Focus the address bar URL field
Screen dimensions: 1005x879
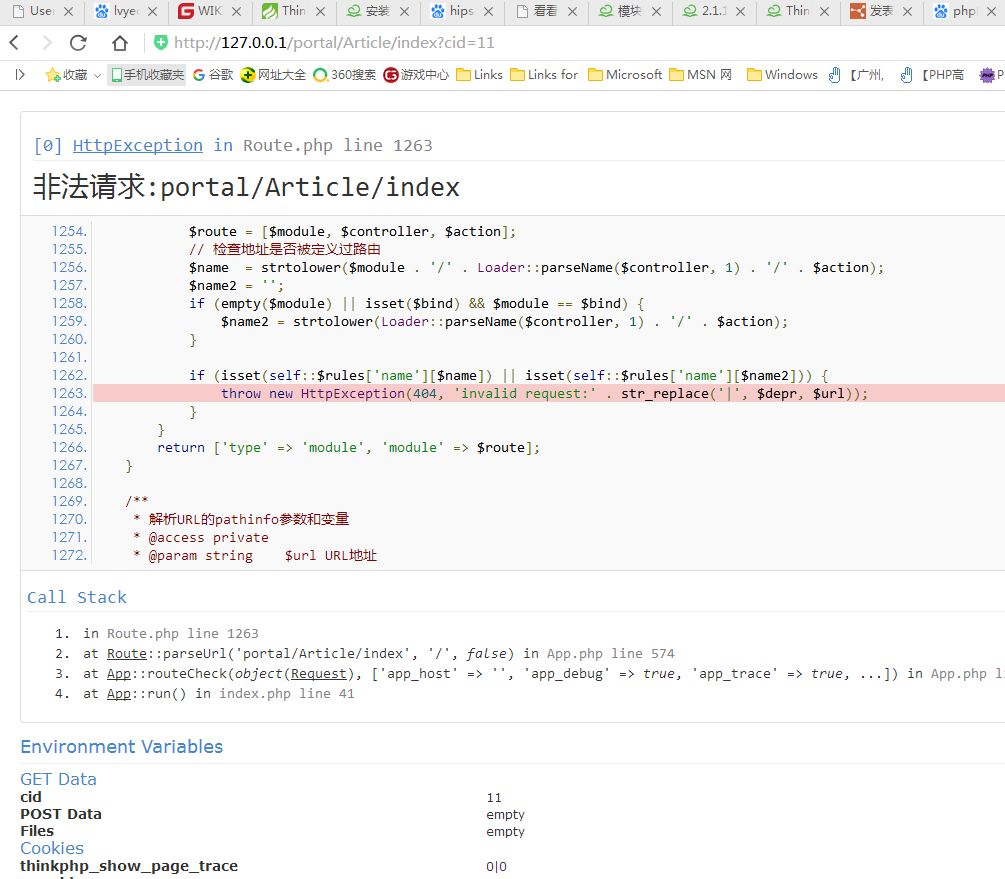click(333, 43)
